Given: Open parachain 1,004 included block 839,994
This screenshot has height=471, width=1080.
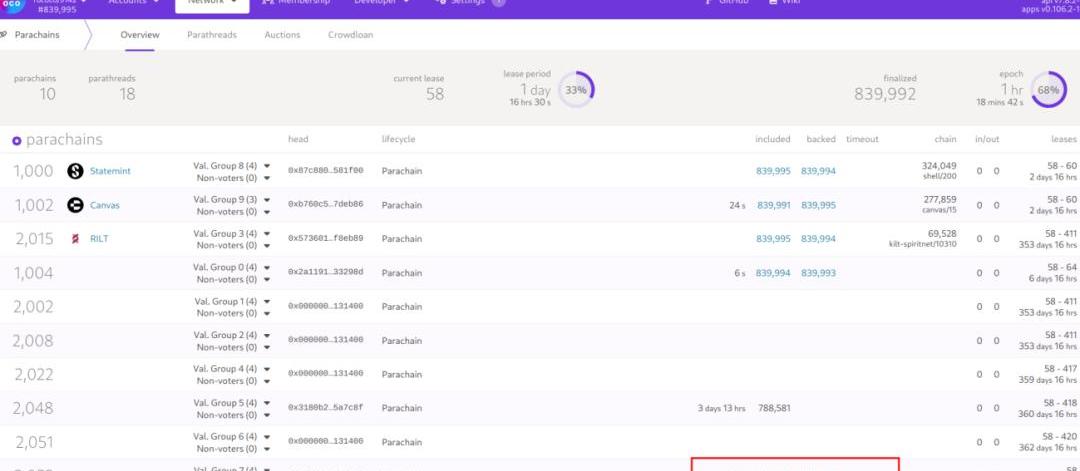Looking at the screenshot, I should point(773,273).
